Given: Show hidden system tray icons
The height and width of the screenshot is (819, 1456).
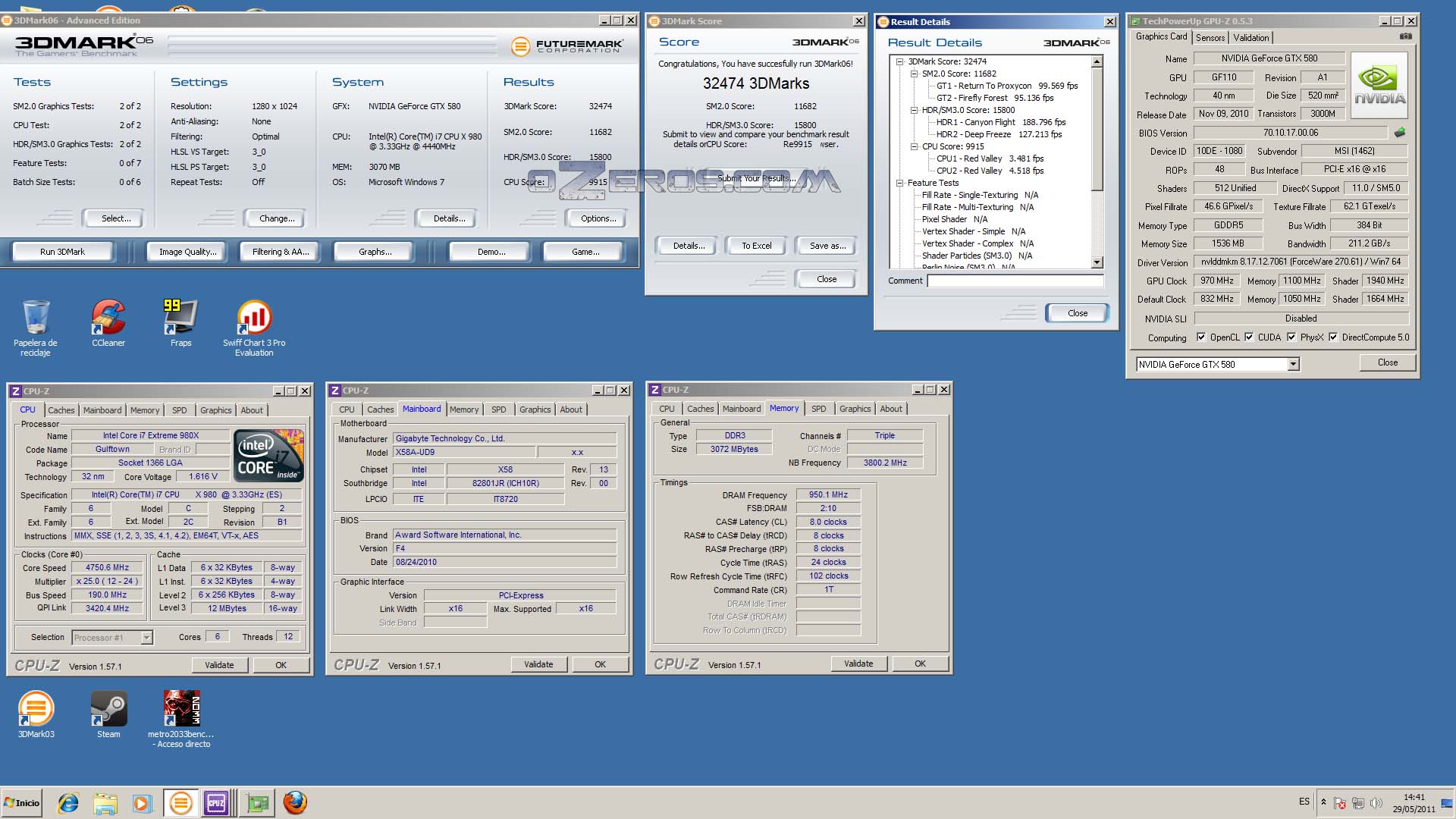Looking at the screenshot, I should click(x=1323, y=802).
